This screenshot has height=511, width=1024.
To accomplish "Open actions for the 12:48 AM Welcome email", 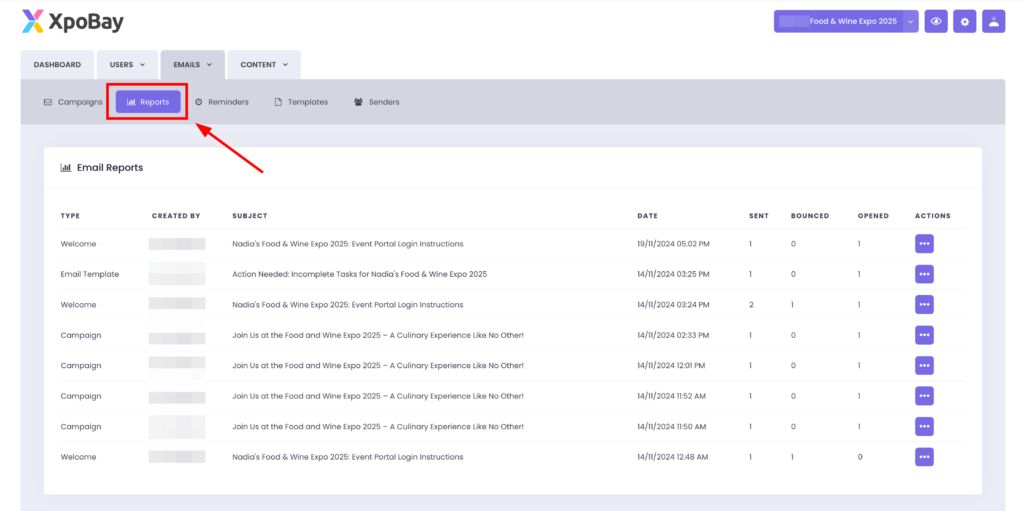I will point(924,457).
